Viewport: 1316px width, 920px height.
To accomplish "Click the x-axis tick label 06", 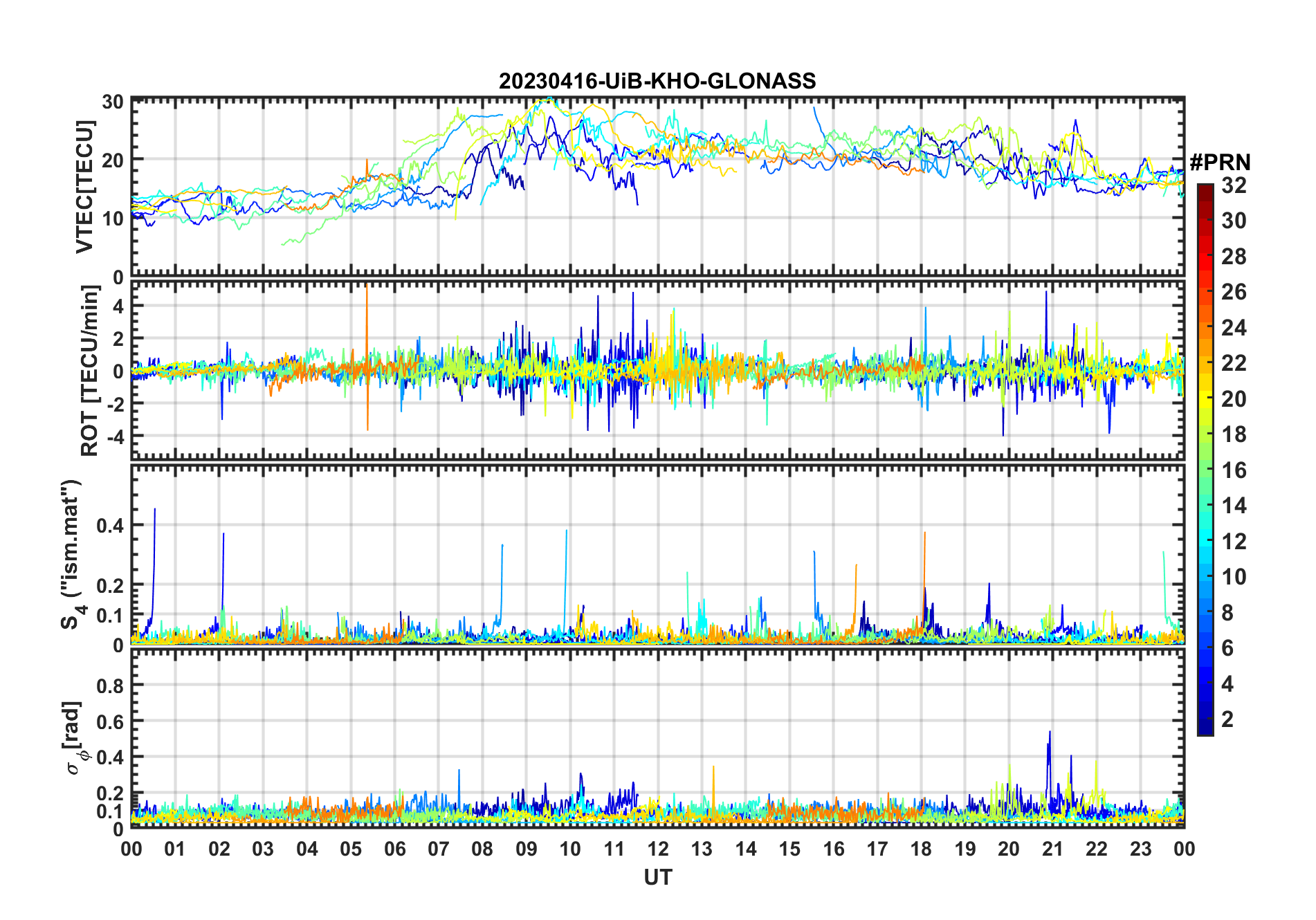I will tap(395, 849).
